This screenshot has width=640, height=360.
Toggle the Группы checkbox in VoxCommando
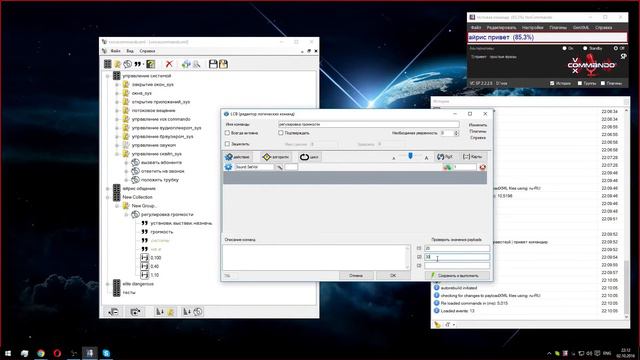coord(580,83)
